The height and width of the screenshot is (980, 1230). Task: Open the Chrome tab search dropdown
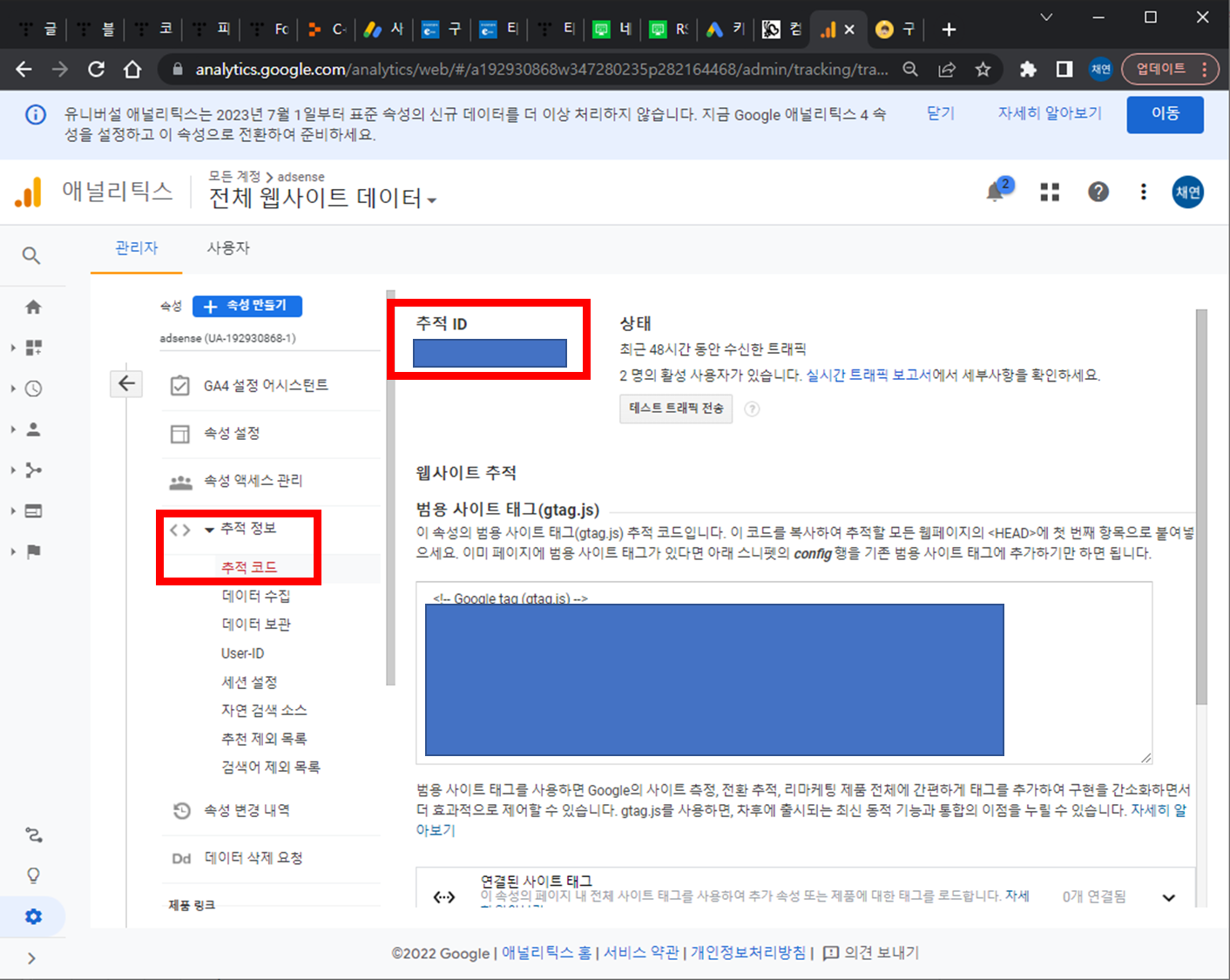click(x=1046, y=17)
